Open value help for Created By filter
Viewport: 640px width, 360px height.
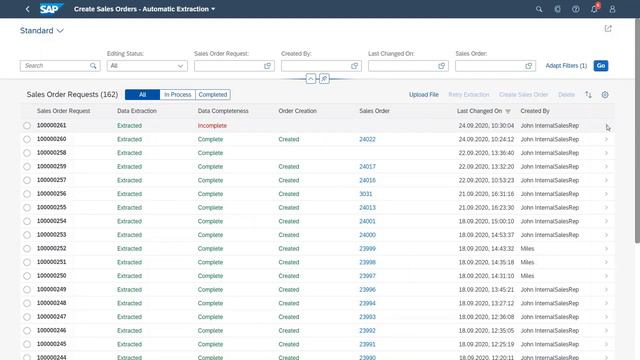(354, 66)
